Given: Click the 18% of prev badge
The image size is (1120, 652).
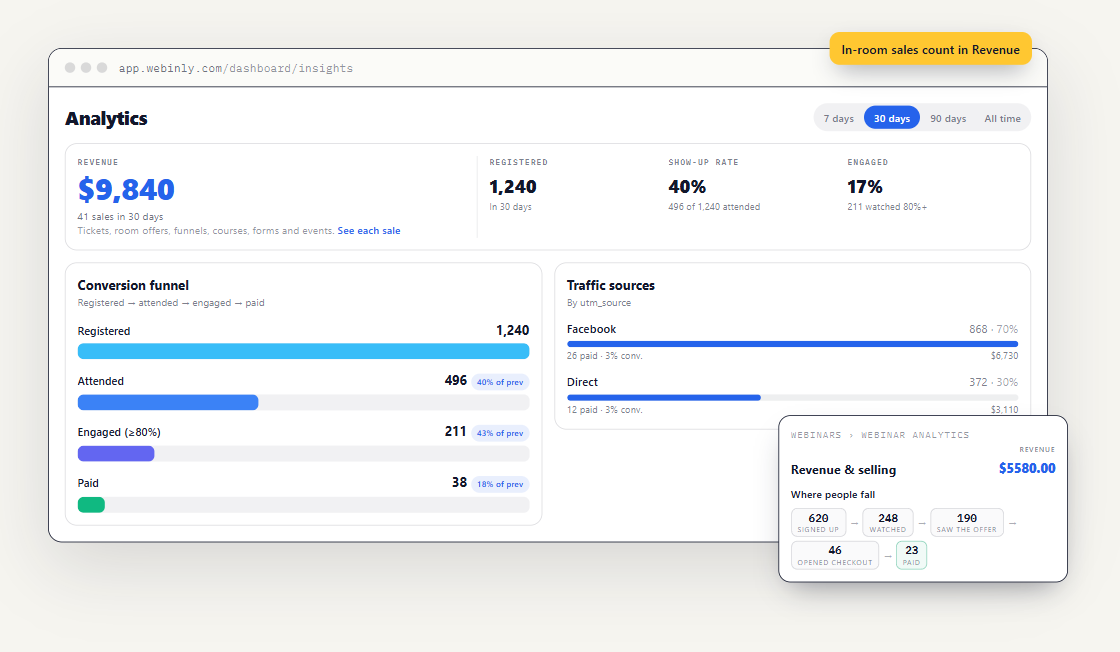Looking at the screenshot, I should [500, 484].
